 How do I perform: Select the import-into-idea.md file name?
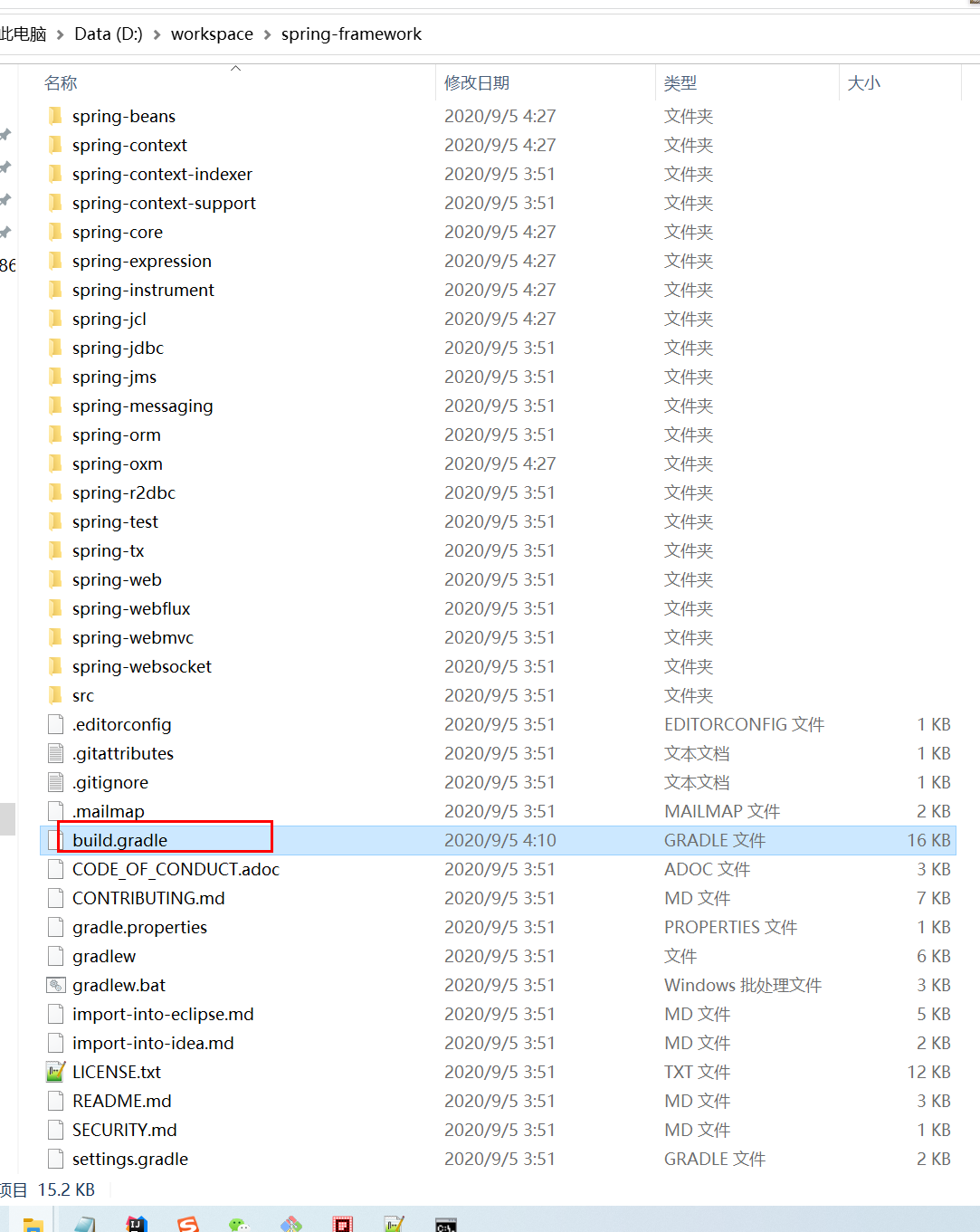pos(153,1043)
